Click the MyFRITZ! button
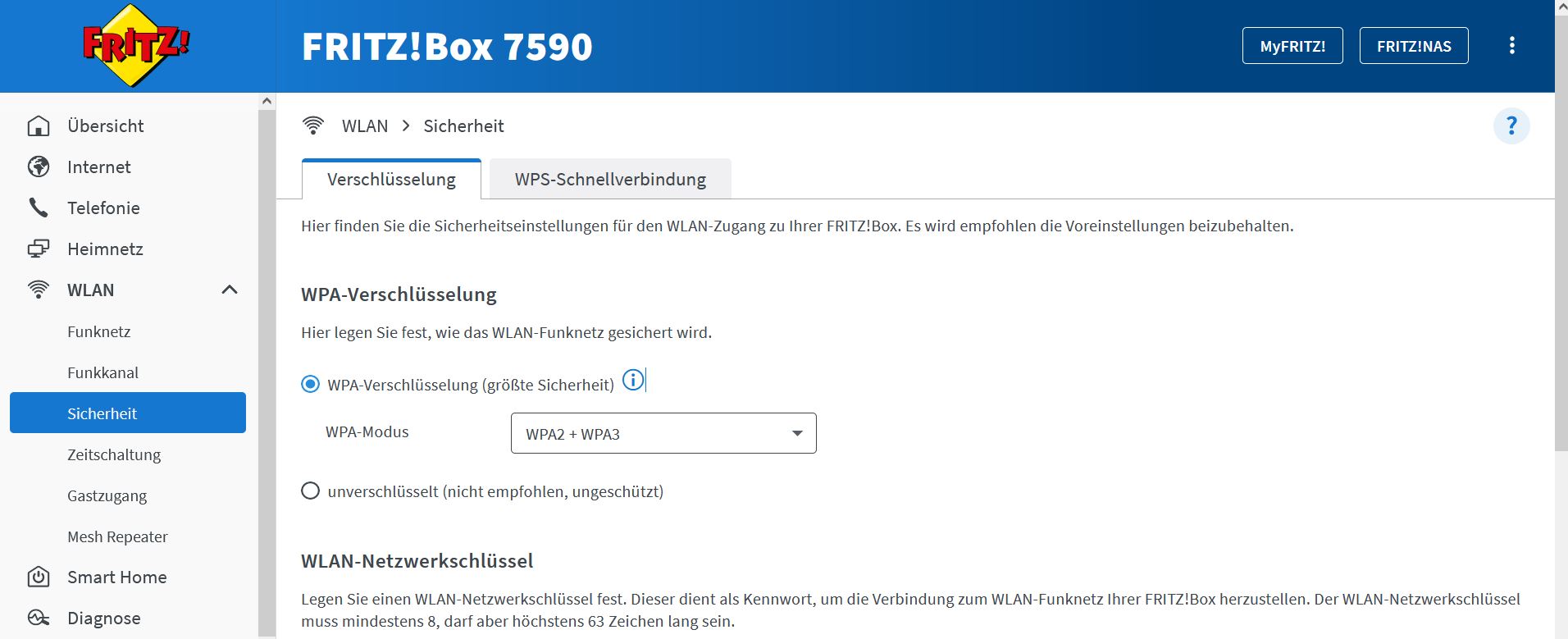Viewport: 1568px width, 639px height. coord(1292,46)
